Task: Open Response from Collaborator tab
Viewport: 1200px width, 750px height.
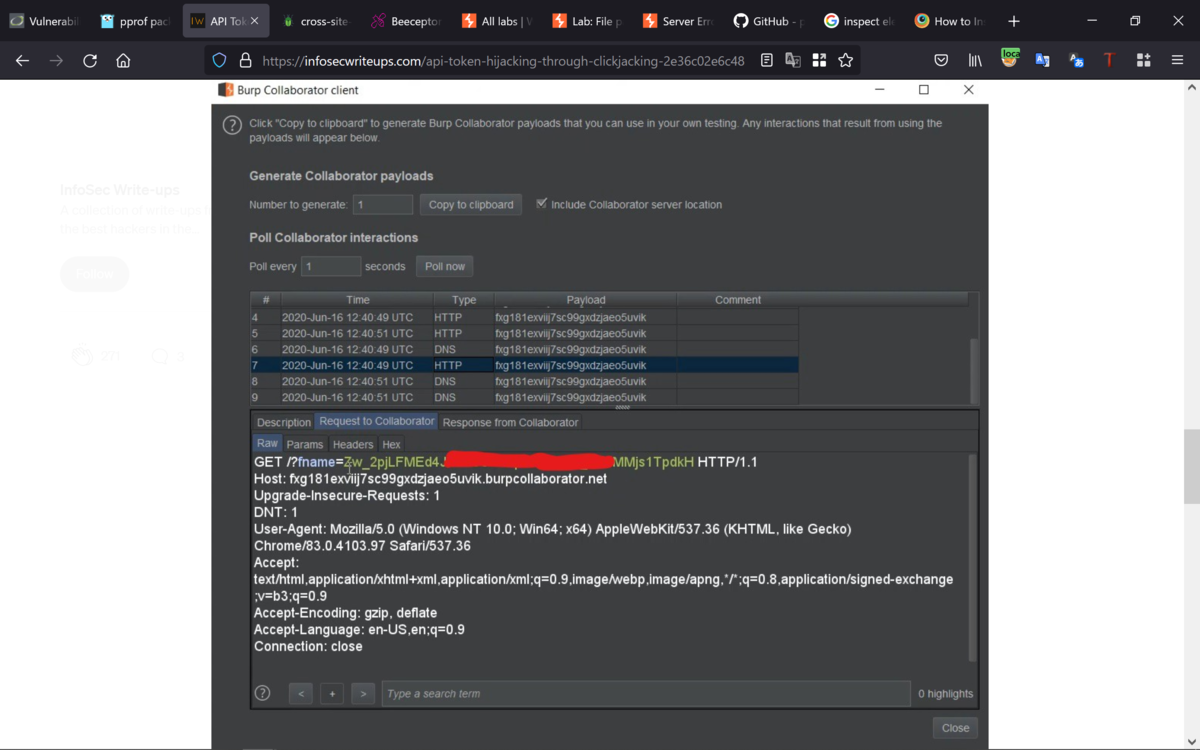Action: click(x=510, y=422)
